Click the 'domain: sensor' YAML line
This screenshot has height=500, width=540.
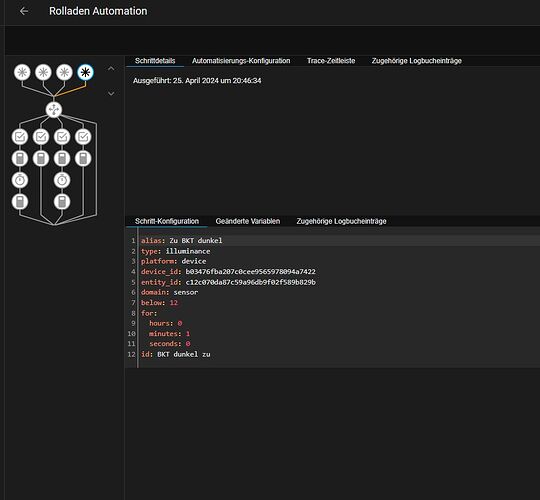pyautogui.click(x=169, y=292)
